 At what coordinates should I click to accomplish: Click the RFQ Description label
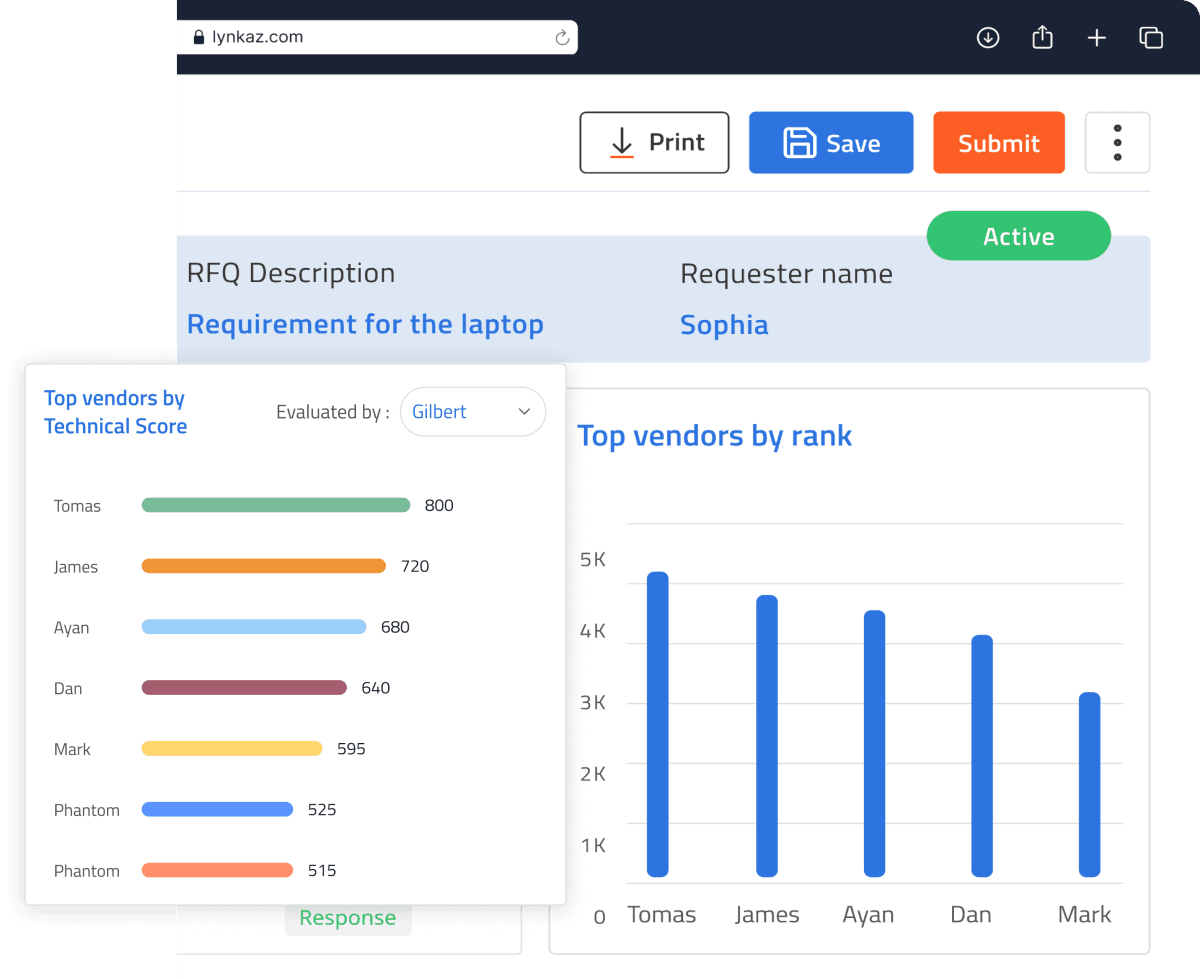[291, 274]
